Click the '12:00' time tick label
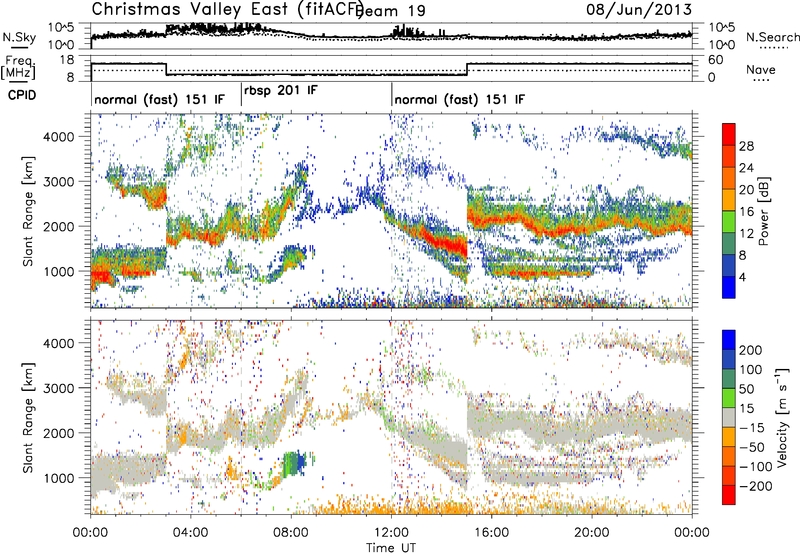800x554 pixels. (x=391, y=533)
